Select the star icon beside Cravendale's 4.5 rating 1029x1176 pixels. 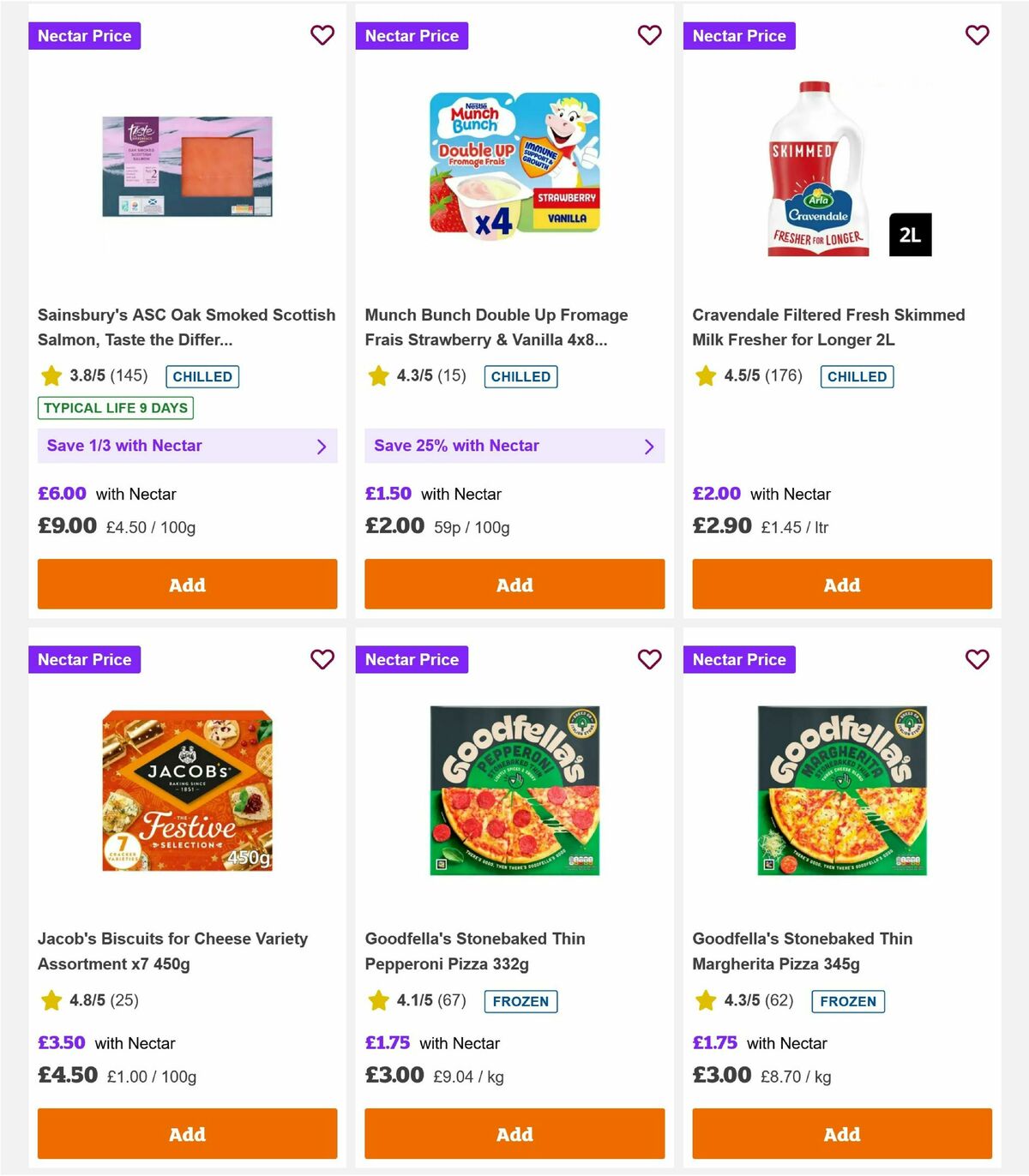pyautogui.click(x=705, y=375)
